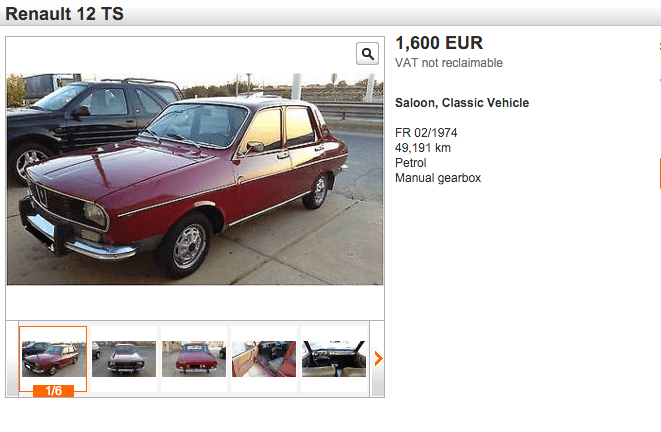Screen dimensions: 661x432
Task: Click the main Renault car photo
Action: [195, 179]
